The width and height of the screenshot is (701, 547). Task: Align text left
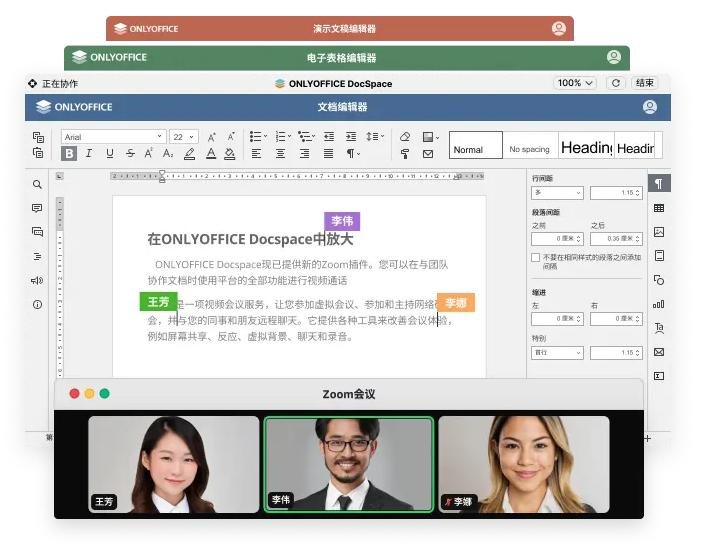pos(257,154)
